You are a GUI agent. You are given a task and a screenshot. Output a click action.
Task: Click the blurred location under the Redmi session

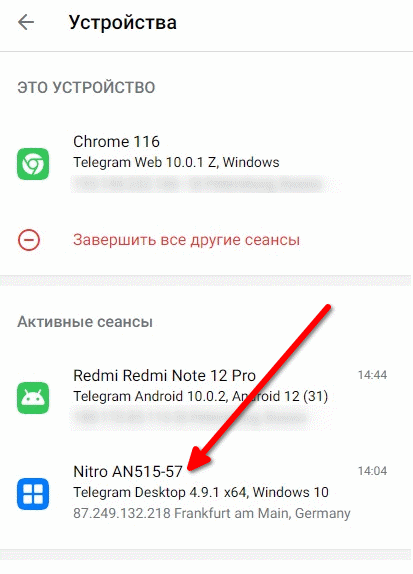(x=190, y=417)
